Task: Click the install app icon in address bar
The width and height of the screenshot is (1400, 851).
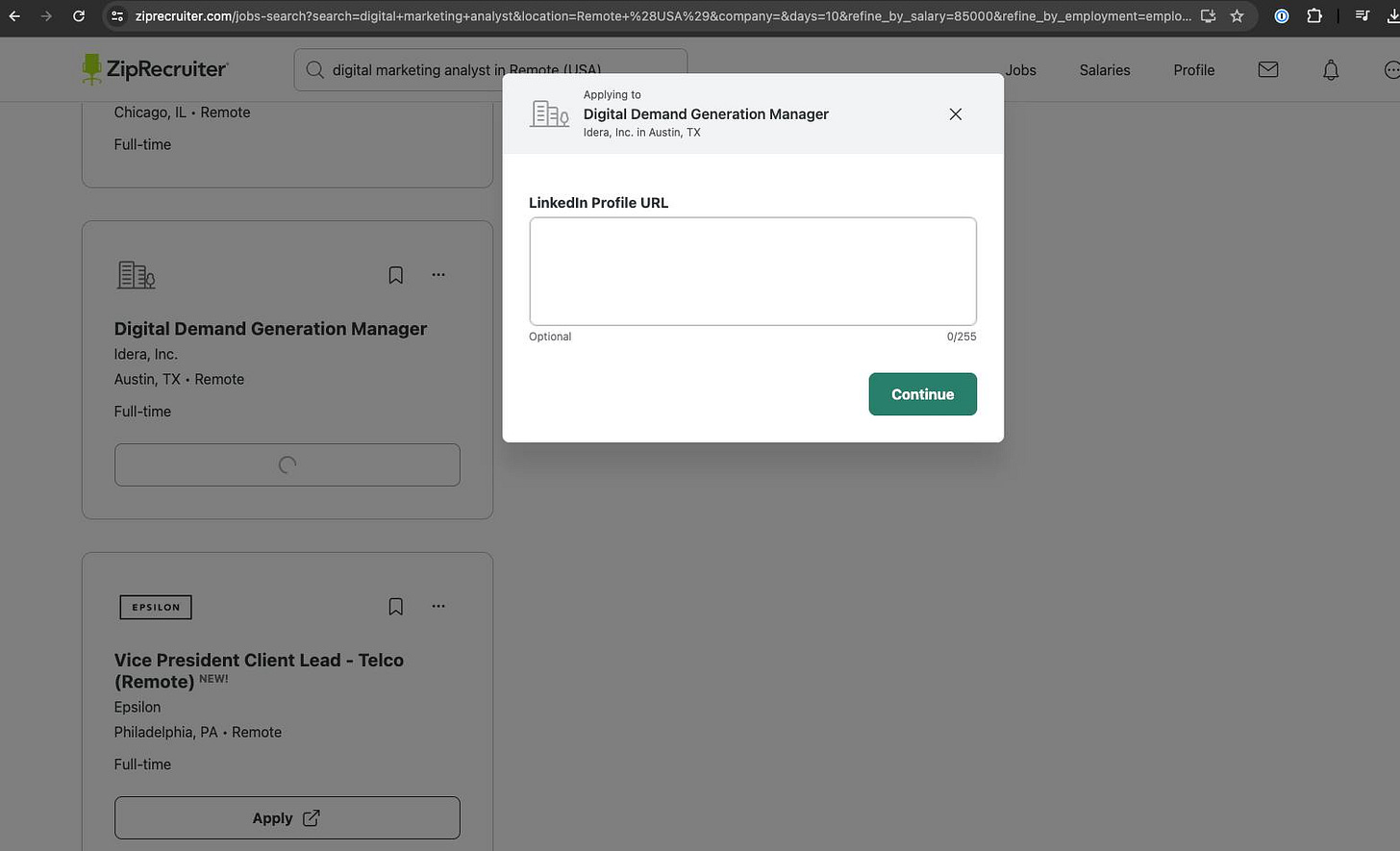Action: pyautogui.click(x=1209, y=16)
